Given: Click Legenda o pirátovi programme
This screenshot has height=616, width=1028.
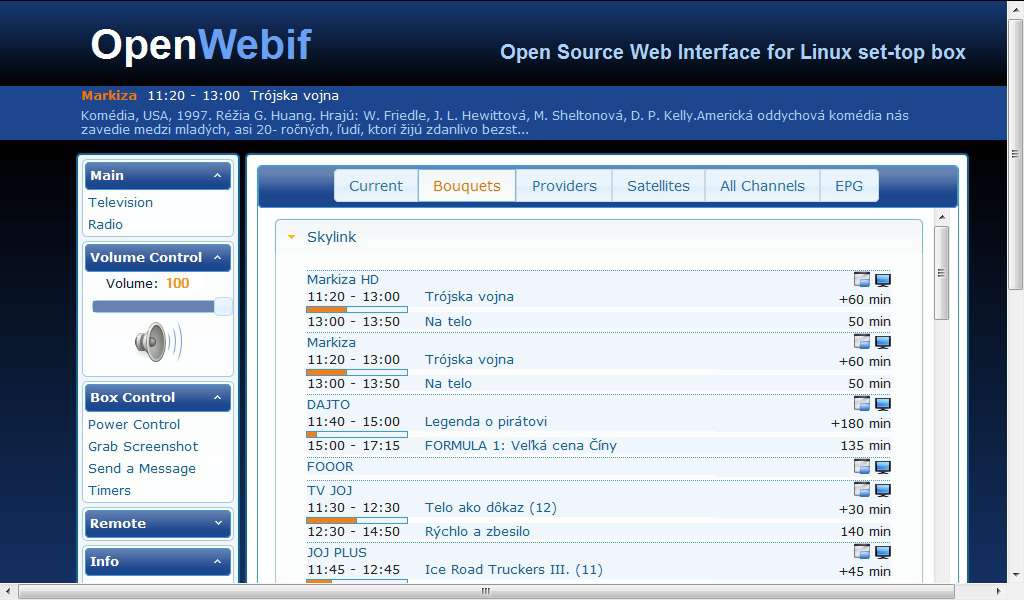Looking at the screenshot, I should tap(486, 422).
